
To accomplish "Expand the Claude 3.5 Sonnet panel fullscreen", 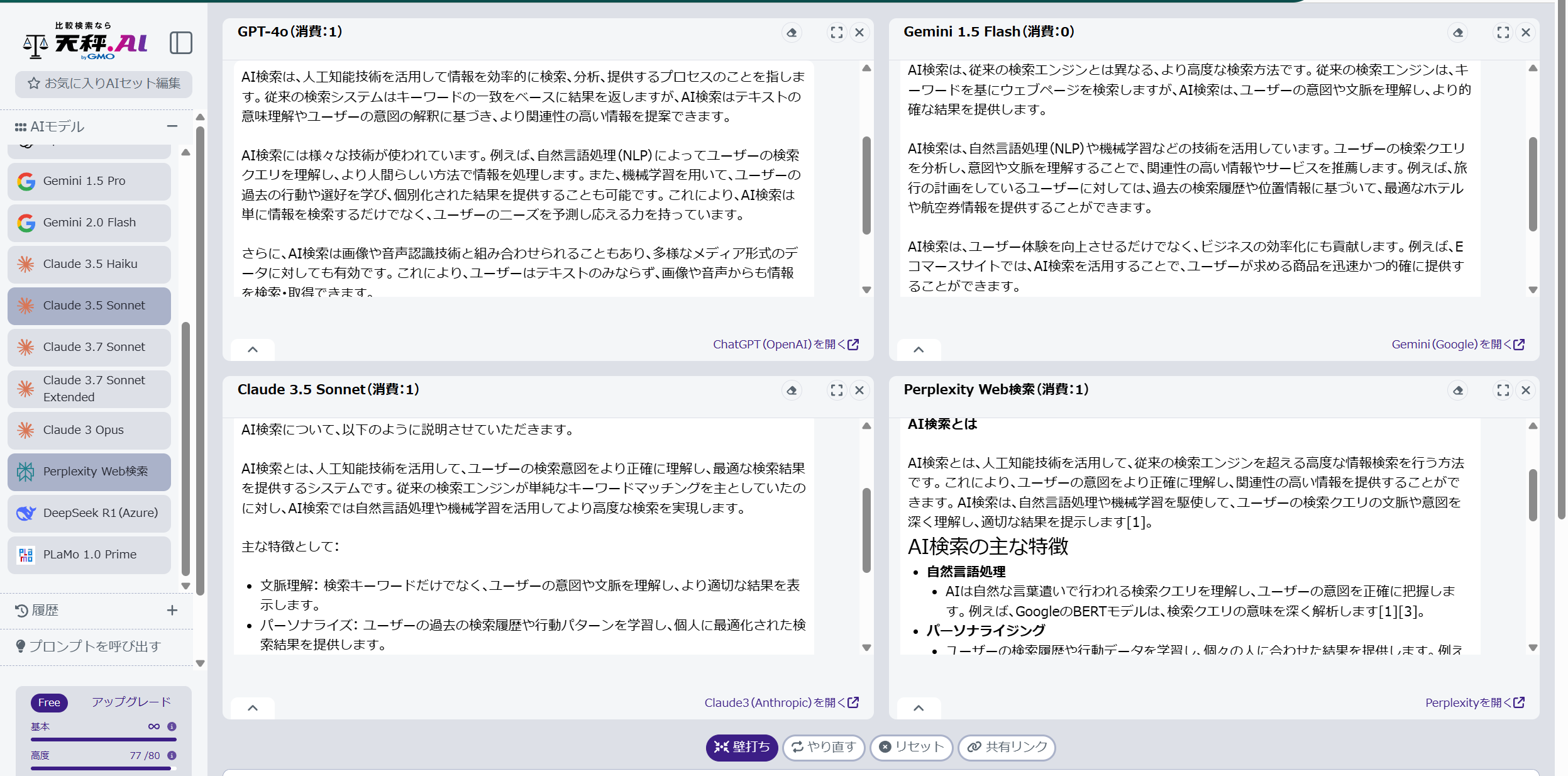I will click(x=836, y=391).
